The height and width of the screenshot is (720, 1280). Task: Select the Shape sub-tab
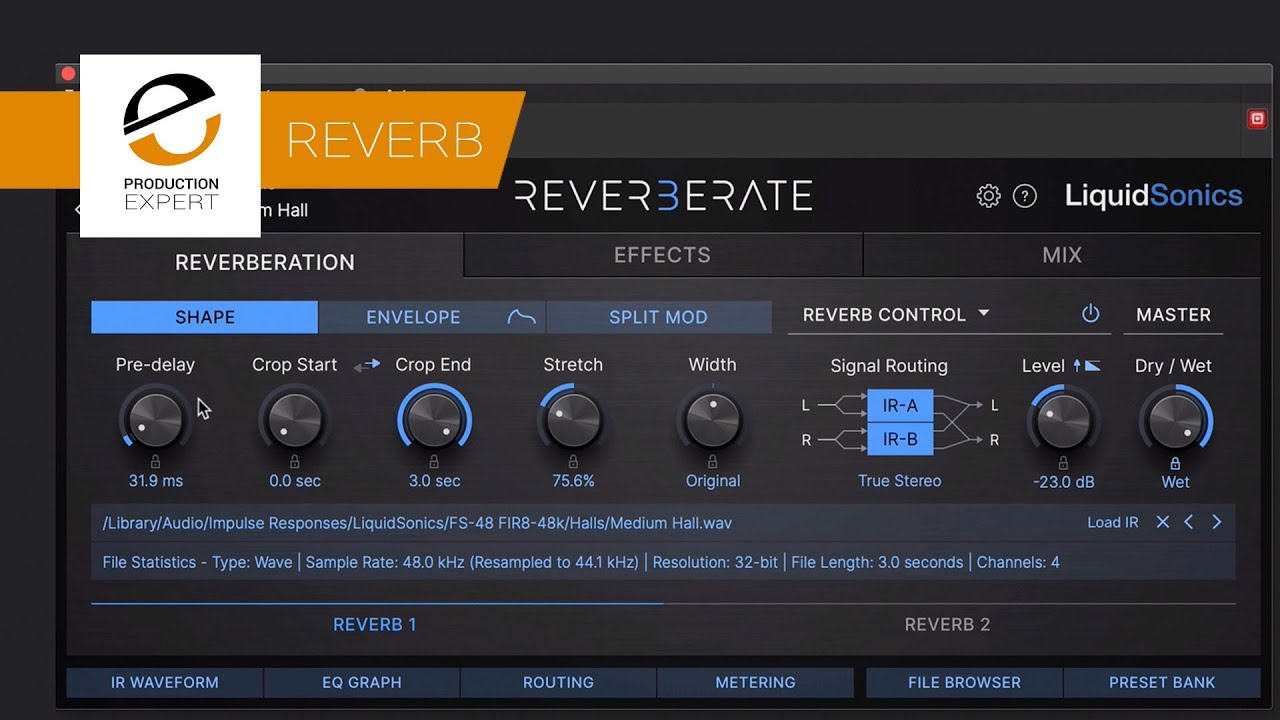coord(205,317)
